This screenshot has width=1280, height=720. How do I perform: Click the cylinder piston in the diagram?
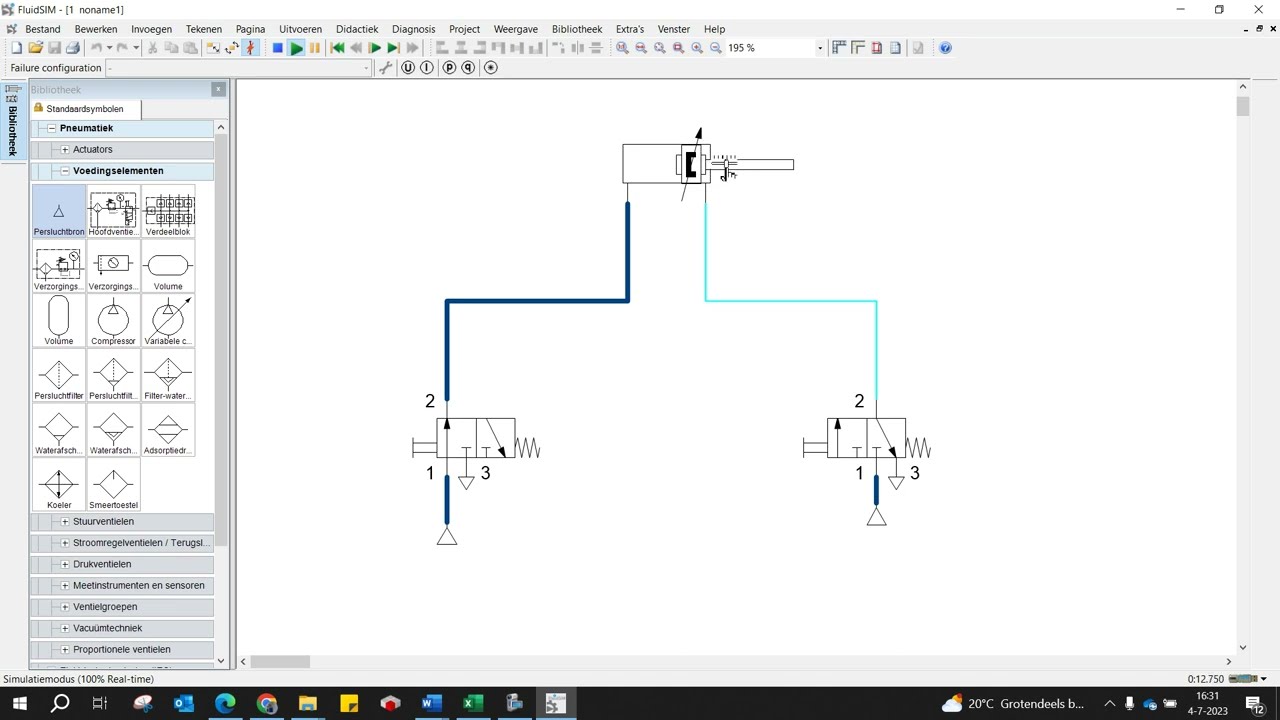(x=690, y=164)
